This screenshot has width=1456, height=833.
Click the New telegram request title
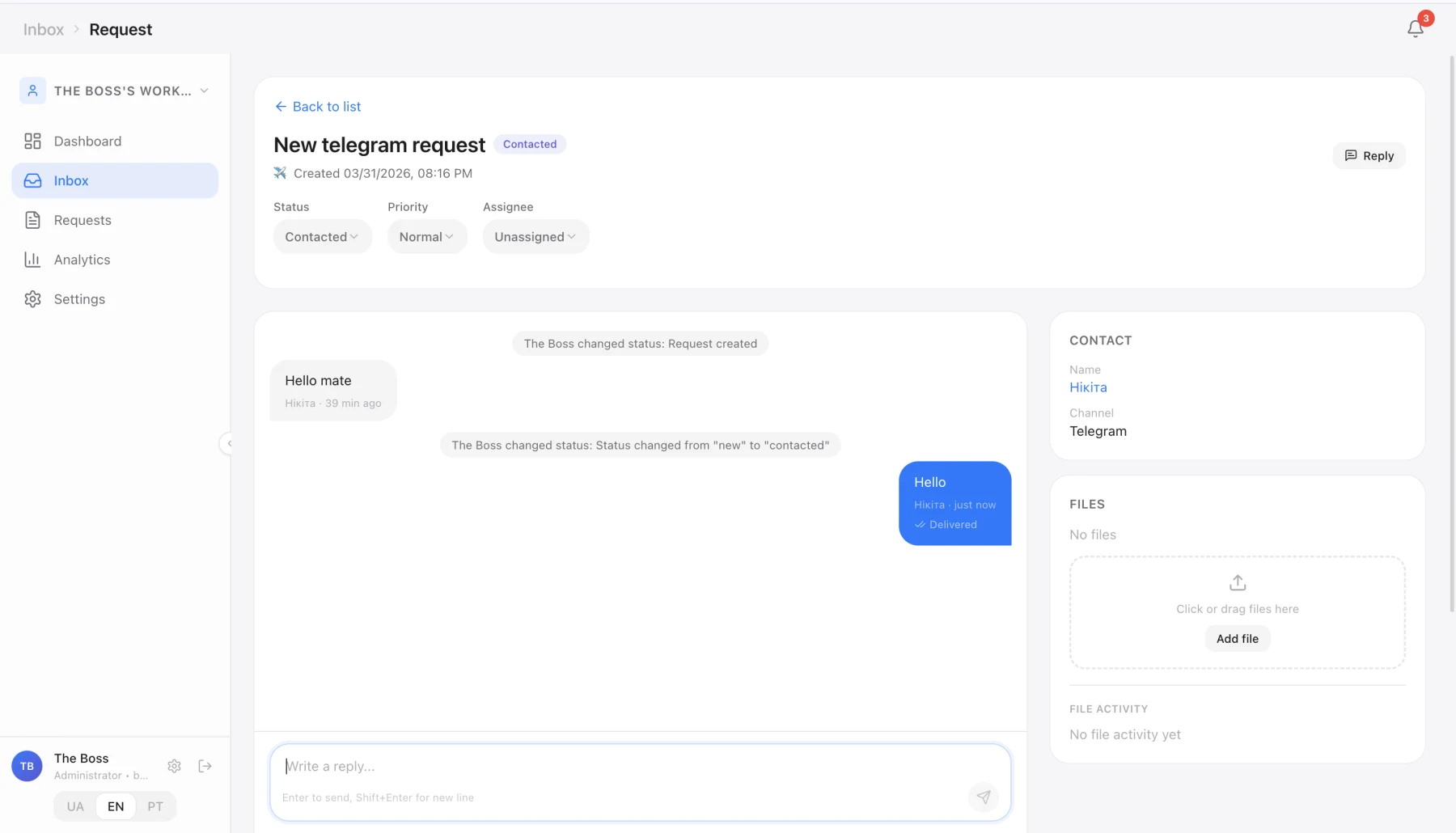(x=379, y=145)
